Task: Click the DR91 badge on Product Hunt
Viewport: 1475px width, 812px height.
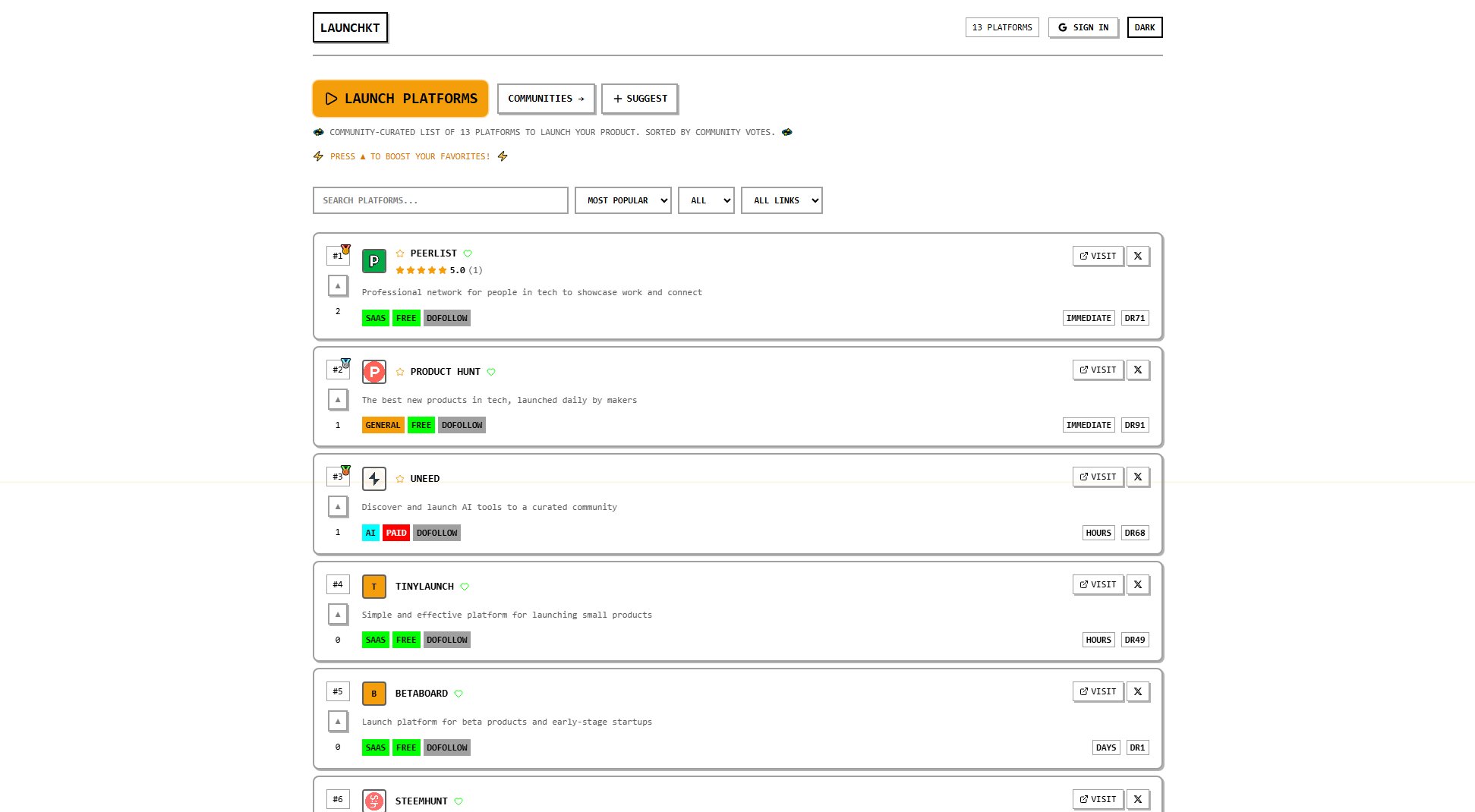Action: (x=1135, y=425)
